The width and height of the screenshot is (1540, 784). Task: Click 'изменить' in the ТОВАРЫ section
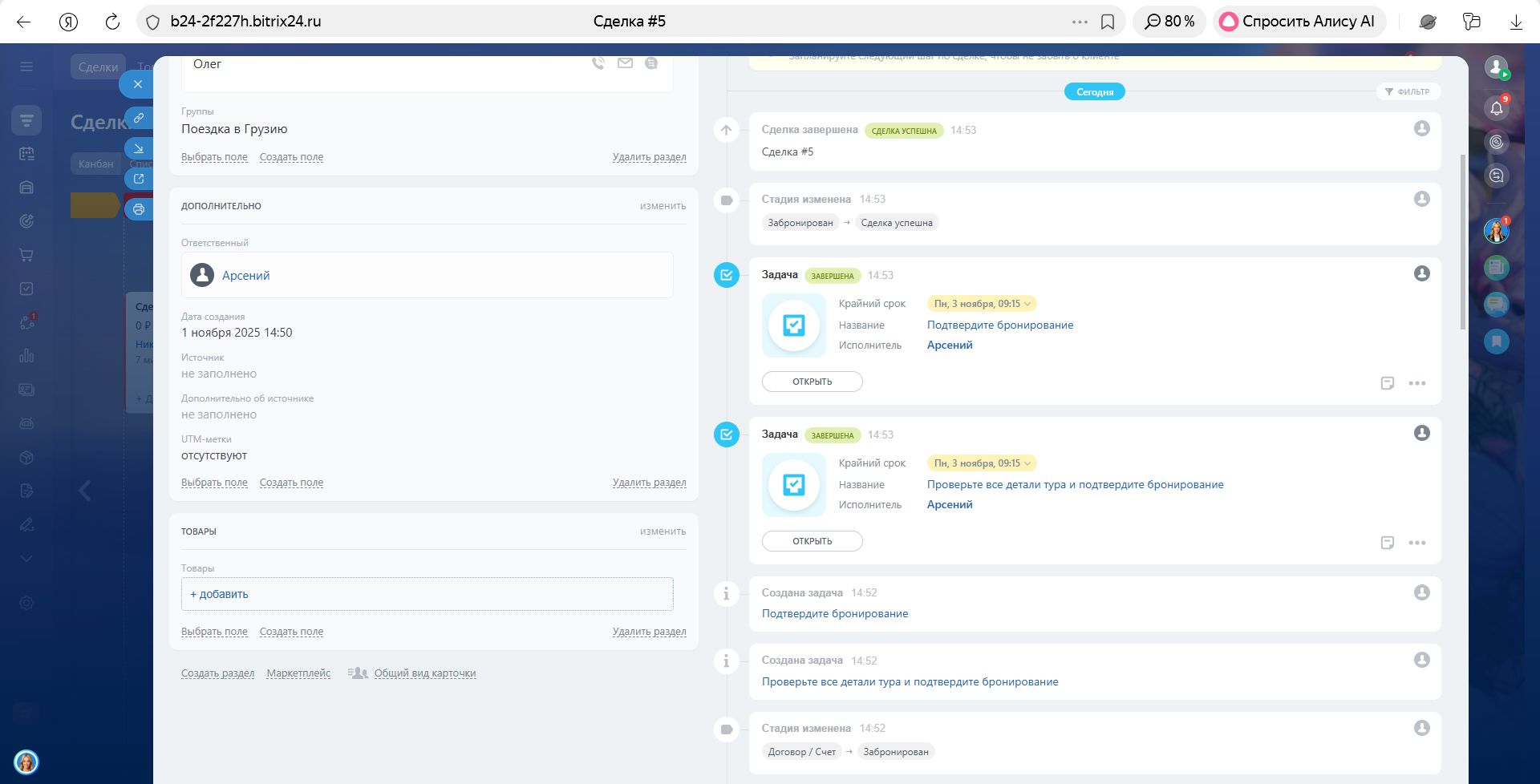(x=663, y=531)
